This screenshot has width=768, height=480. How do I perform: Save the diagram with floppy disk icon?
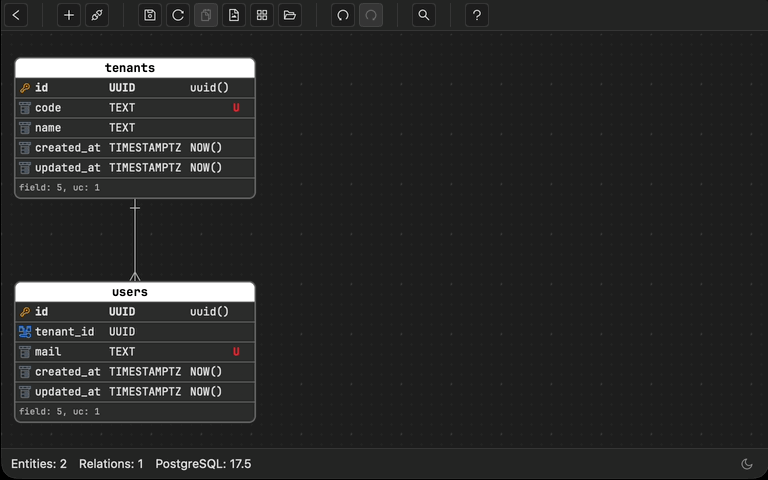pyautogui.click(x=150, y=15)
